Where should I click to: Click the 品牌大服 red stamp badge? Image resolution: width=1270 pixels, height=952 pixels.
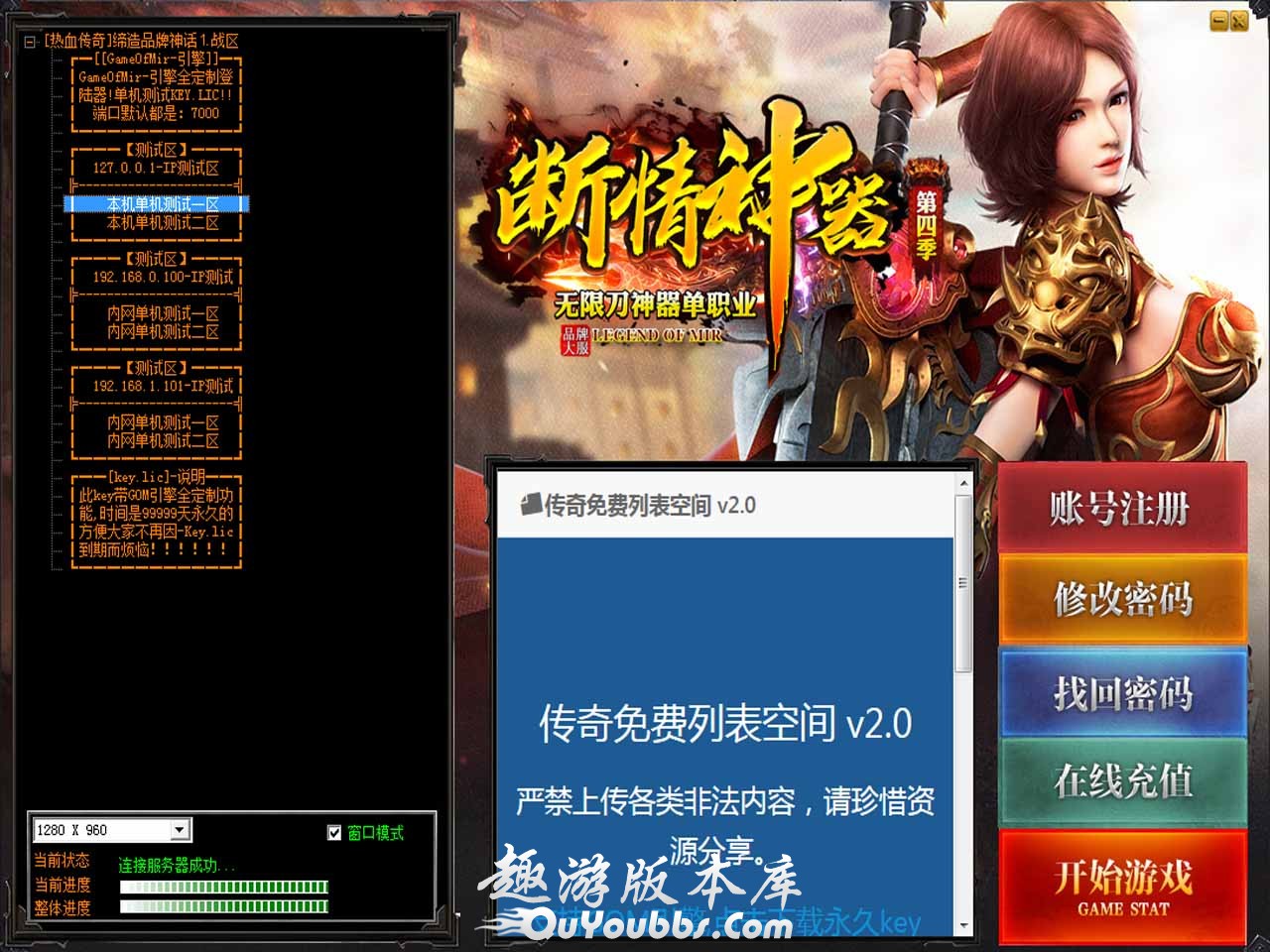point(574,340)
